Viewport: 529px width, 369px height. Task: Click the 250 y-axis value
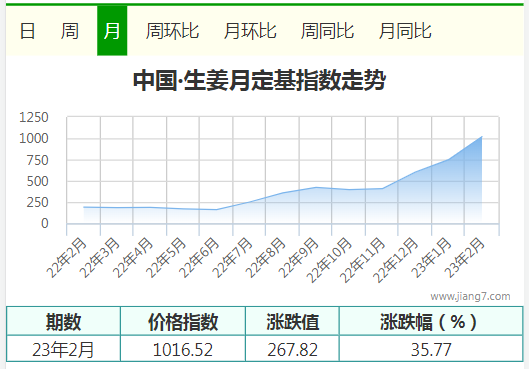tap(37, 203)
